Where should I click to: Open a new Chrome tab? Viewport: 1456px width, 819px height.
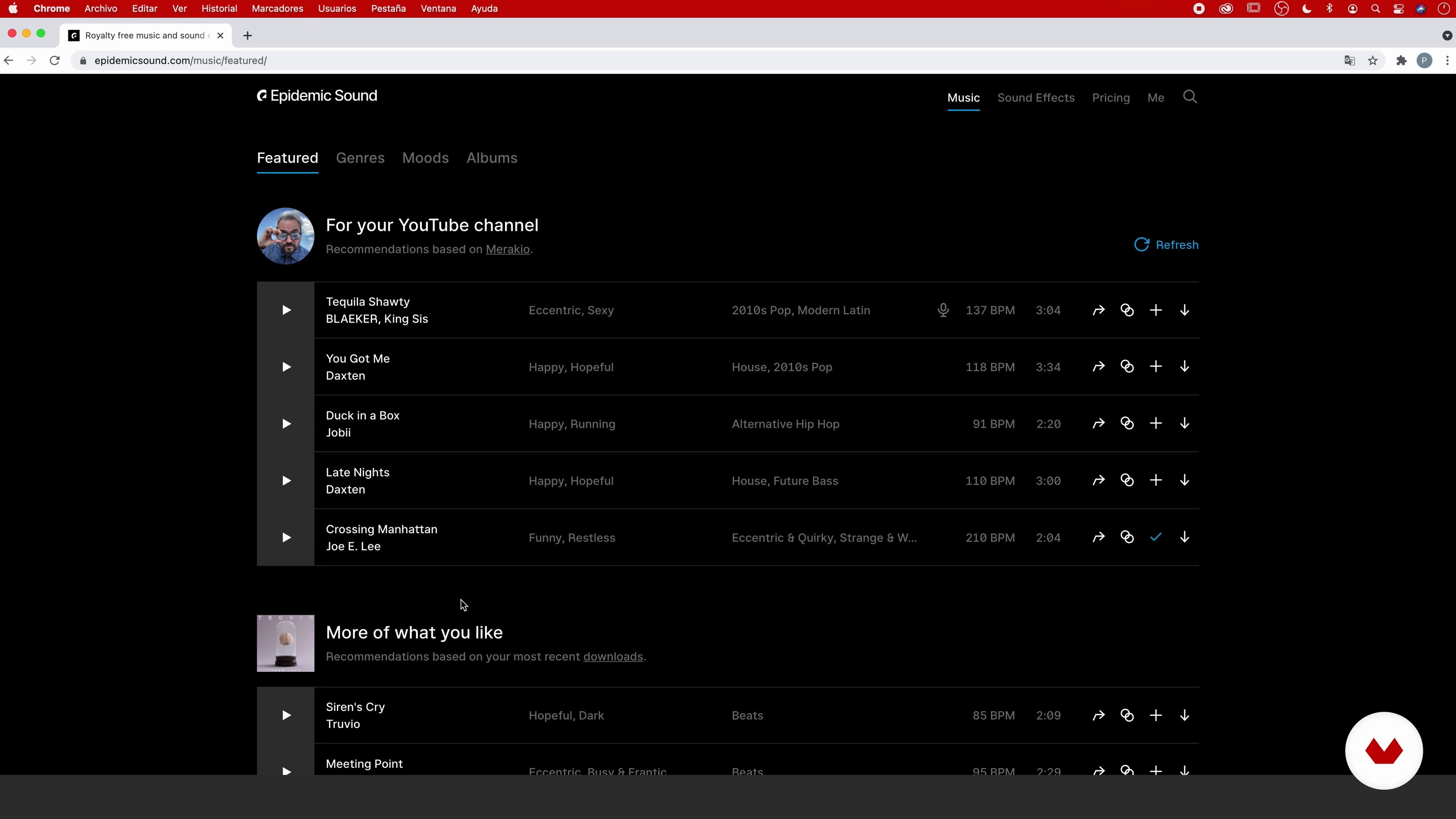tap(247, 36)
